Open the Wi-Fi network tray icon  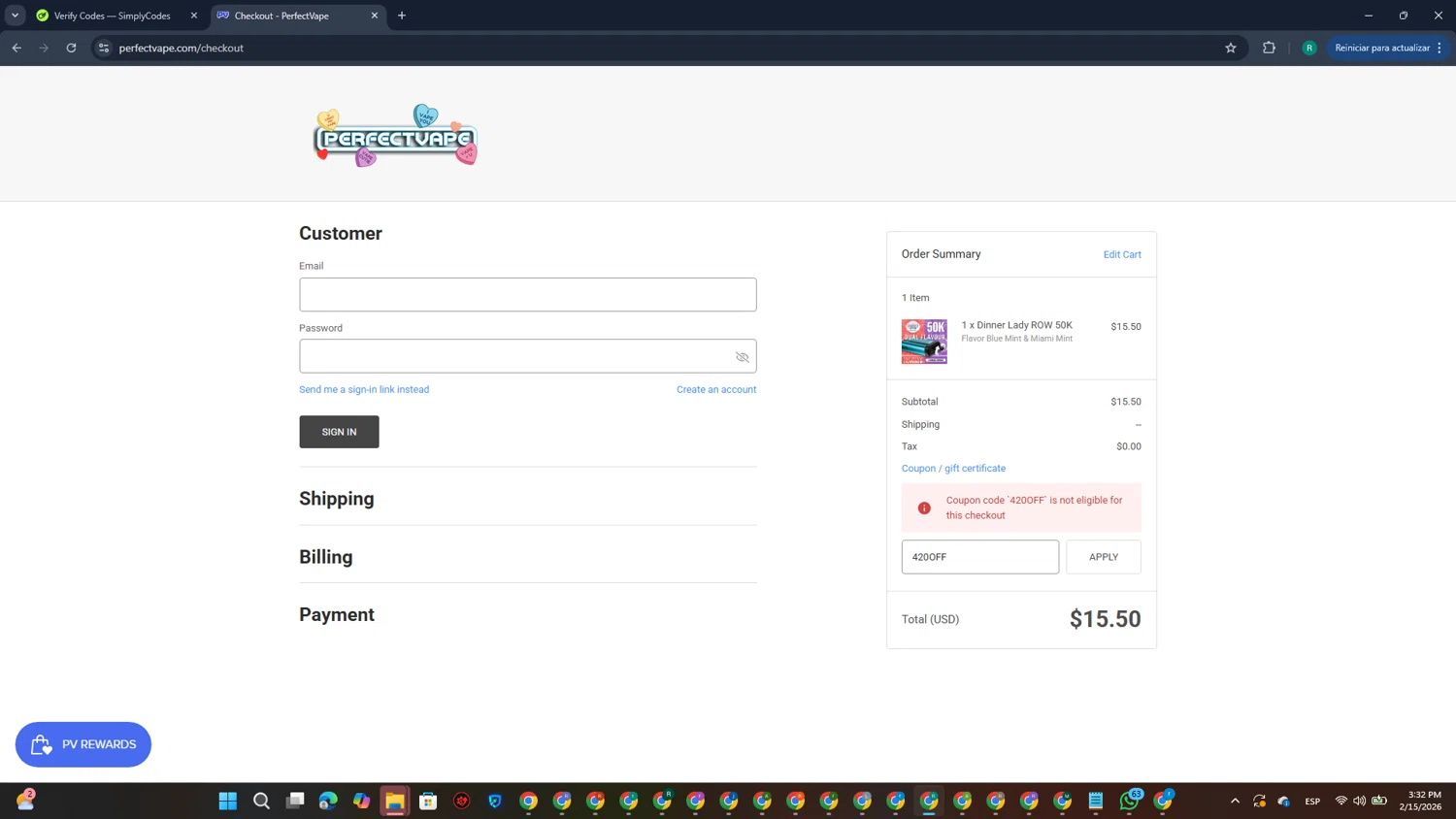[1341, 801]
